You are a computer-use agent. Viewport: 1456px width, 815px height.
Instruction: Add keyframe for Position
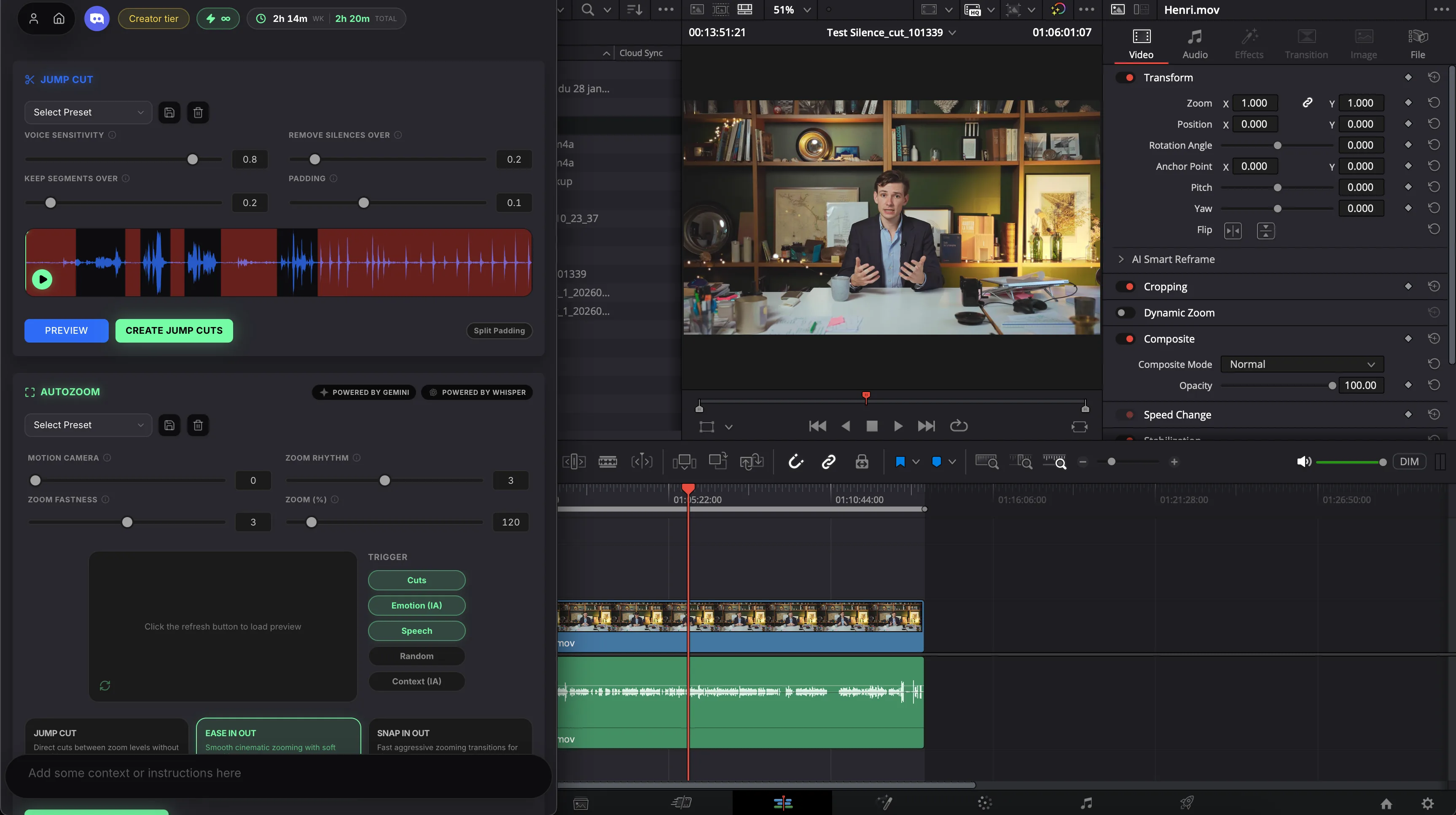click(x=1408, y=124)
